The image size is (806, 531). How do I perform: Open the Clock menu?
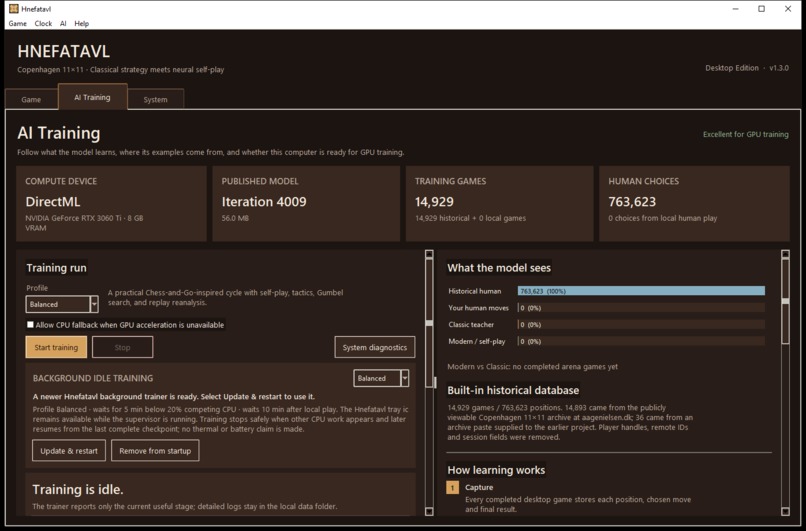point(43,23)
